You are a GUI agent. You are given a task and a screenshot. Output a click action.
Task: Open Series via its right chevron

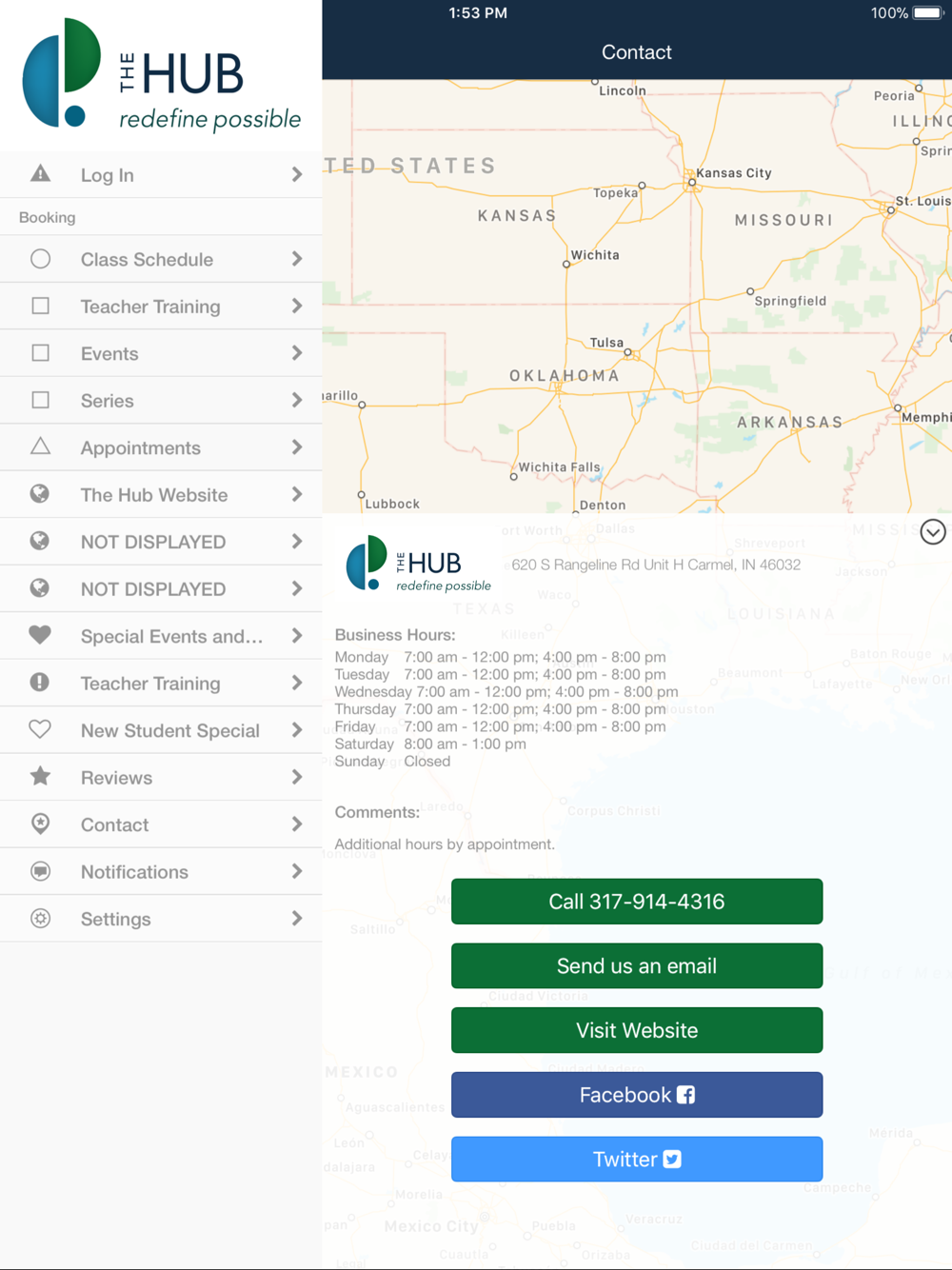[x=297, y=400]
